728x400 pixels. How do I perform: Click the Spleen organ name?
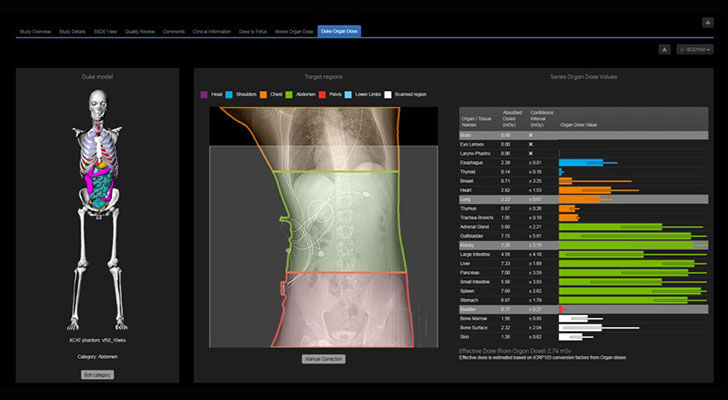(x=467, y=291)
